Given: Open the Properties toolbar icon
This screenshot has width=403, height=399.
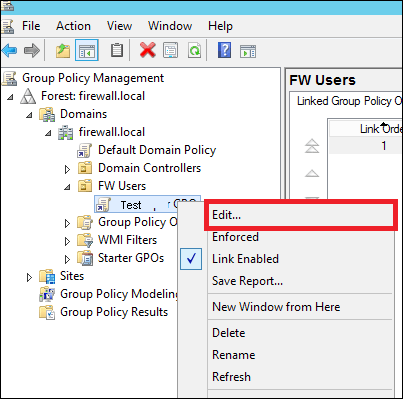Looking at the screenshot, I should click(171, 50).
